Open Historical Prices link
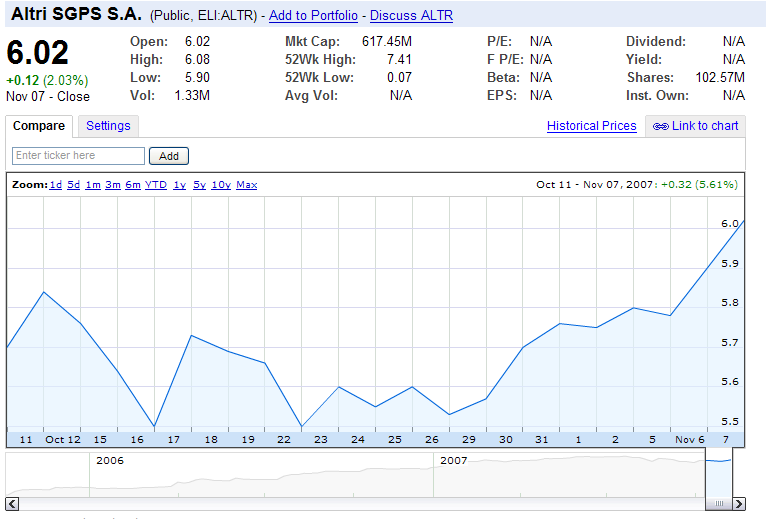The image size is (766, 519). click(x=592, y=126)
